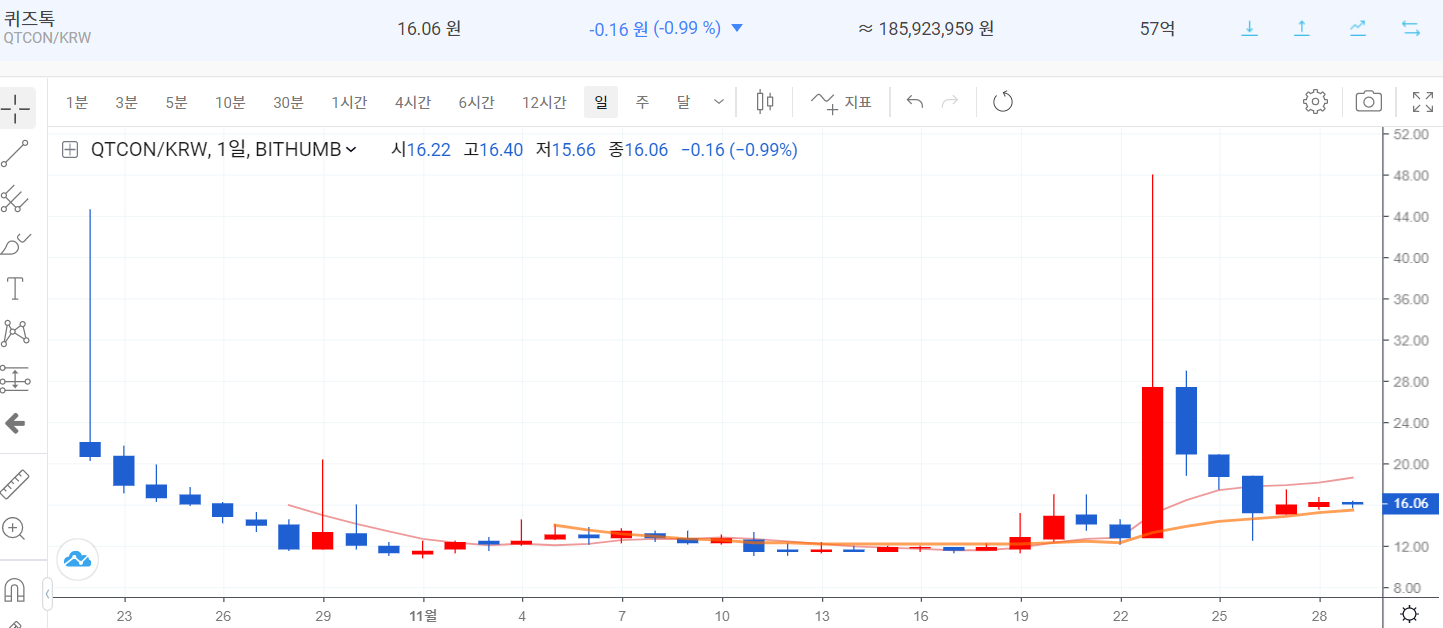Click the 57억 market value

coord(1157,29)
